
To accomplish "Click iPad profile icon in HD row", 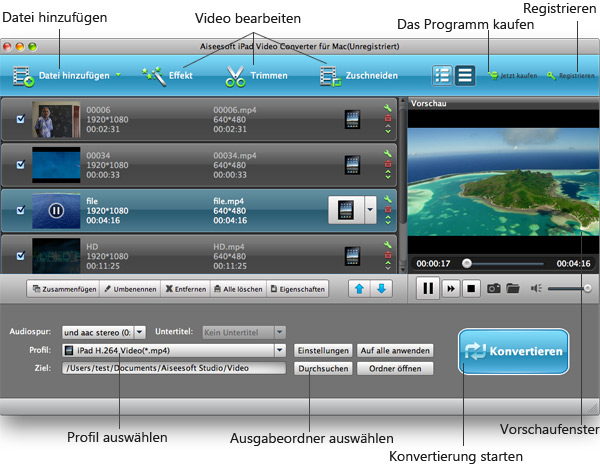I will [x=352, y=256].
